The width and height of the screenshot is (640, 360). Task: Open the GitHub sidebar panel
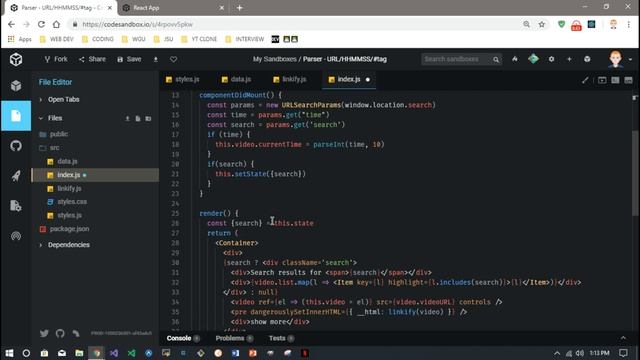click(16, 146)
